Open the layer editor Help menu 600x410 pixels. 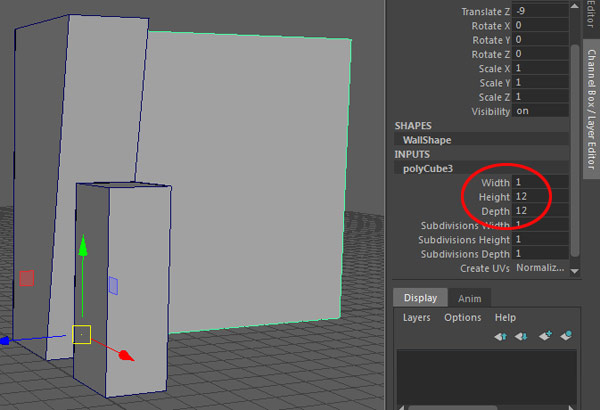click(505, 317)
